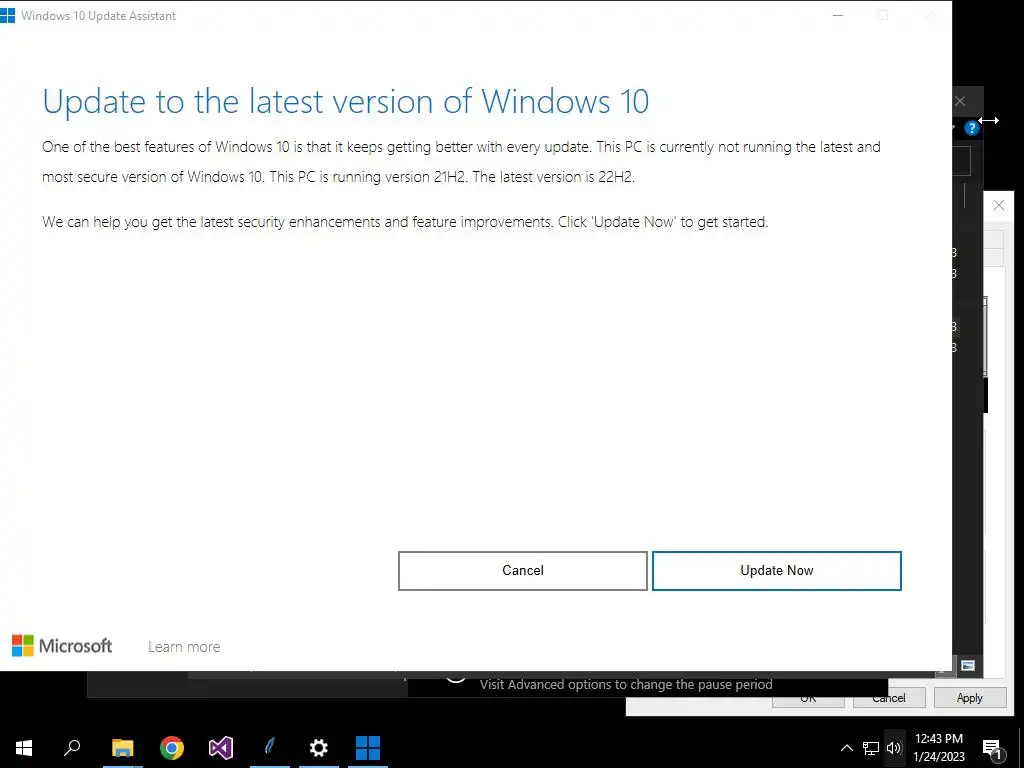
Task: Open the Action Center notifications icon
Action: [992, 748]
